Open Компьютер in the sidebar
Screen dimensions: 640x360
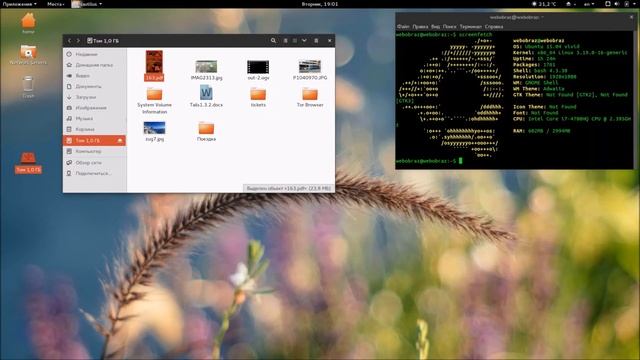[95, 151]
